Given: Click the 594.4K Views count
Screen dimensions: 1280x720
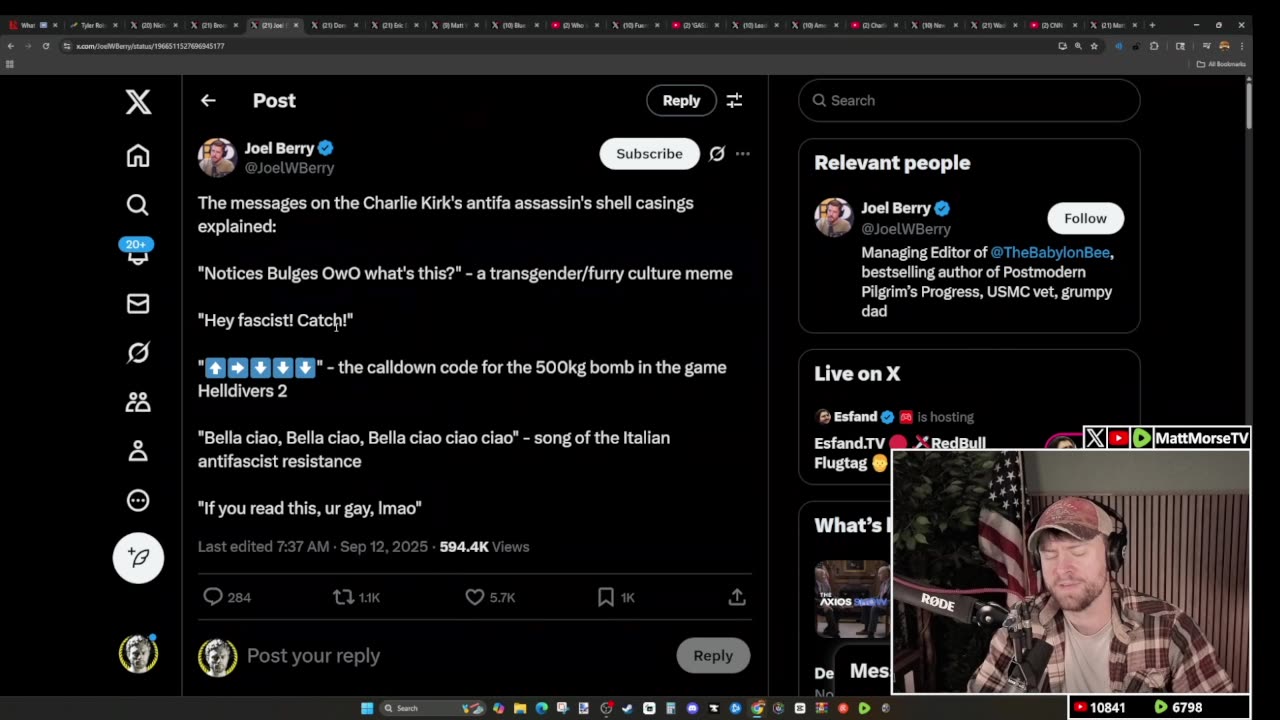Looking at the screenshot, I should pyautogui.click(x=484, y=547).
